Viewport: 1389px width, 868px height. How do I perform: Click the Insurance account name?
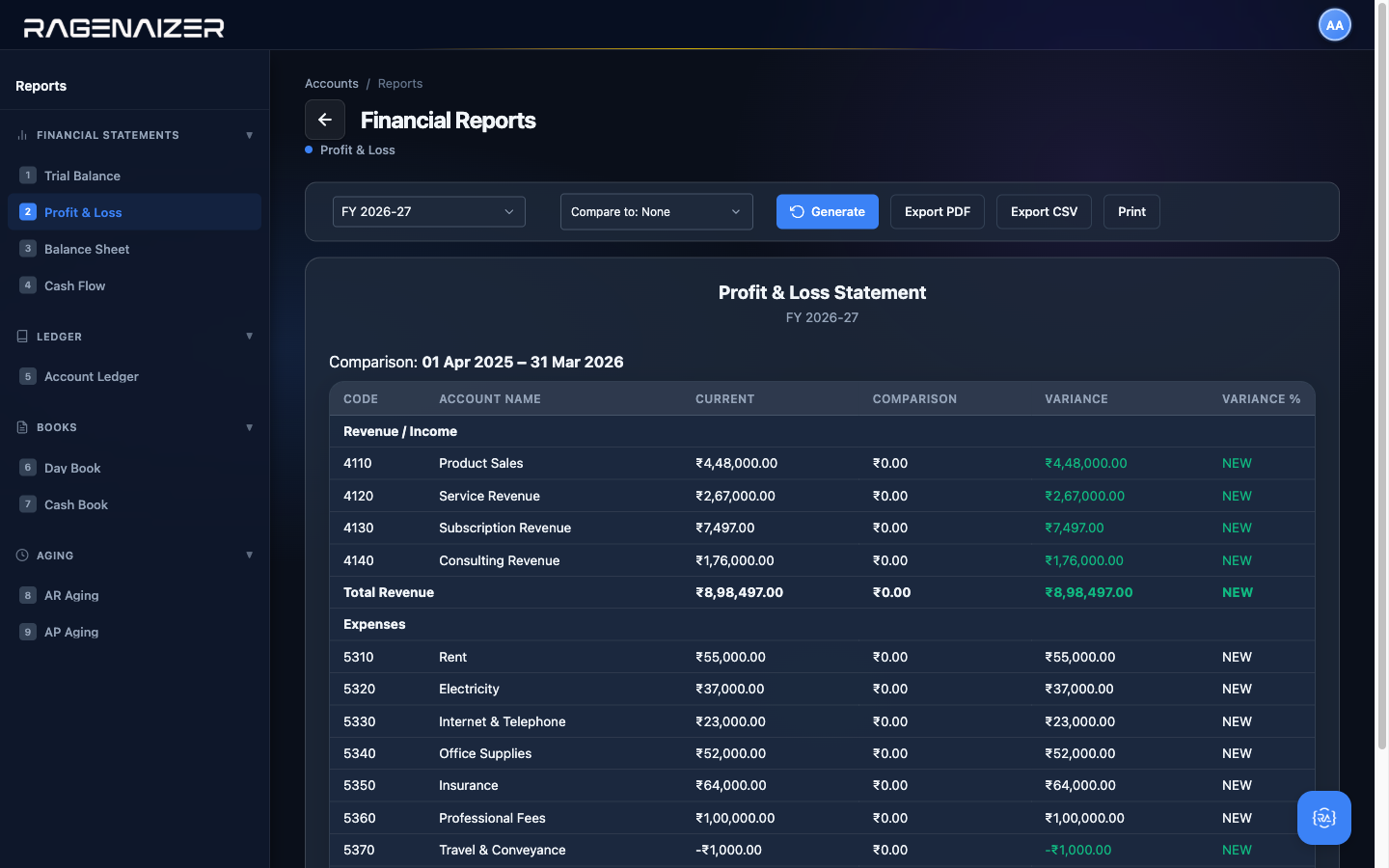coord(469,785)
